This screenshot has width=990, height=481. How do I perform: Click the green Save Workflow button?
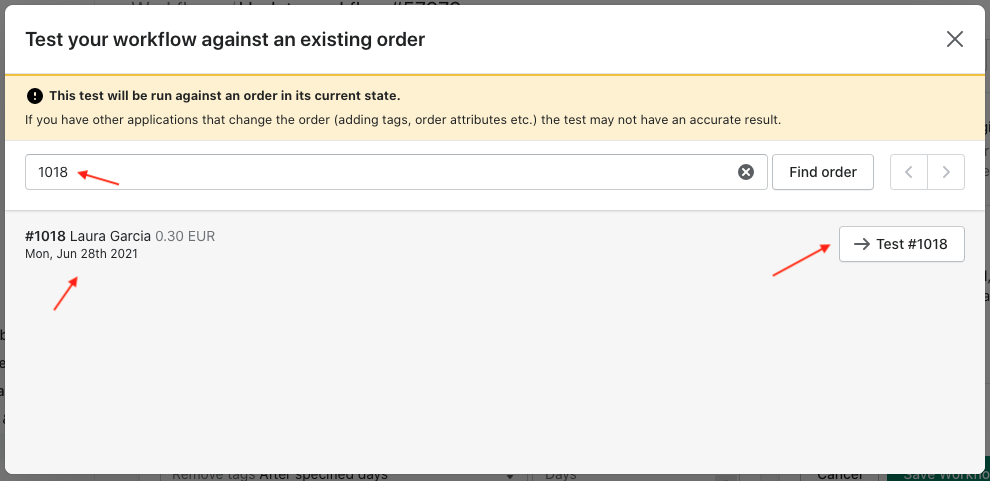(938, 475)
